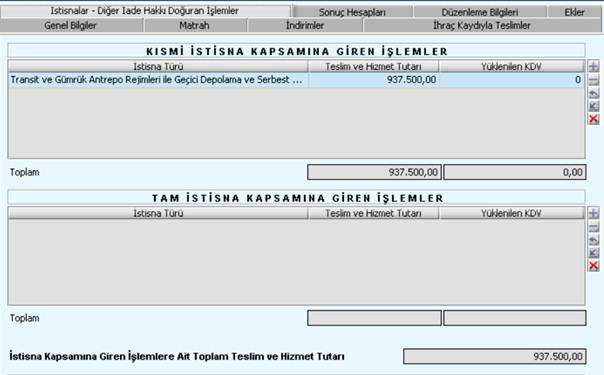This screenshot has height=375, width=604.
Task: Click empty Tam İstisna Toplam tutar field
Action: point(374,318)
